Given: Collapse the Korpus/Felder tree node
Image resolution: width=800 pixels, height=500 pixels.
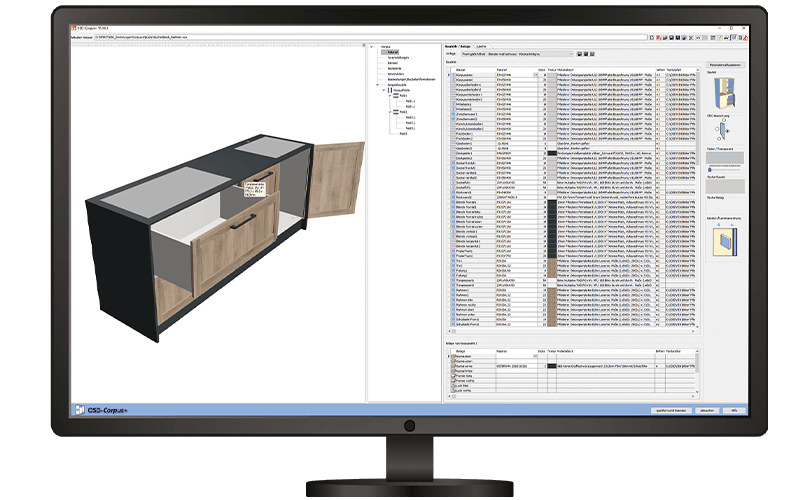Looking at the screenshot, I should (x=384, y=90).
